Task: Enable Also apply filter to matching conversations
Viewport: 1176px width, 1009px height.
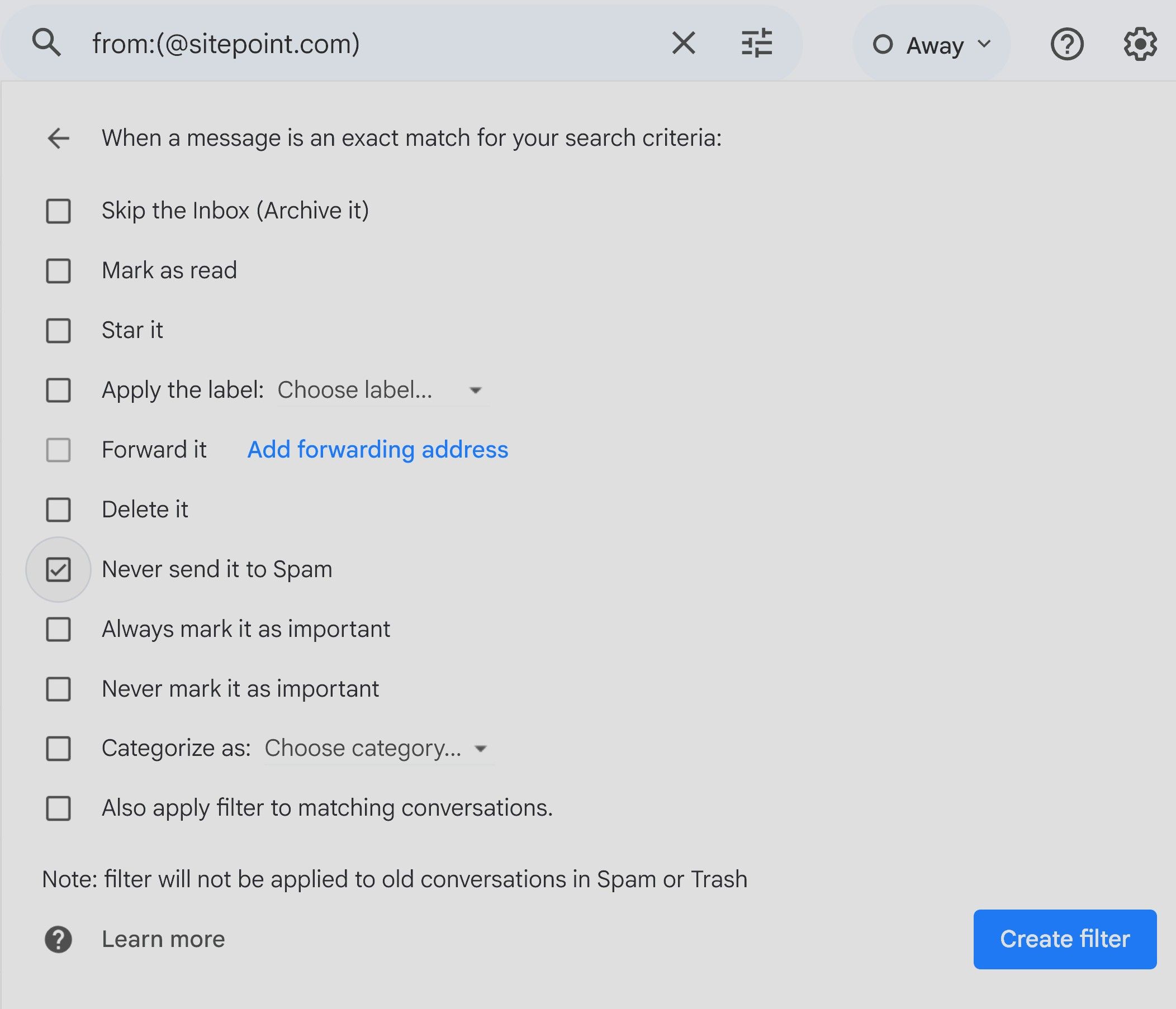Action: 59,808
